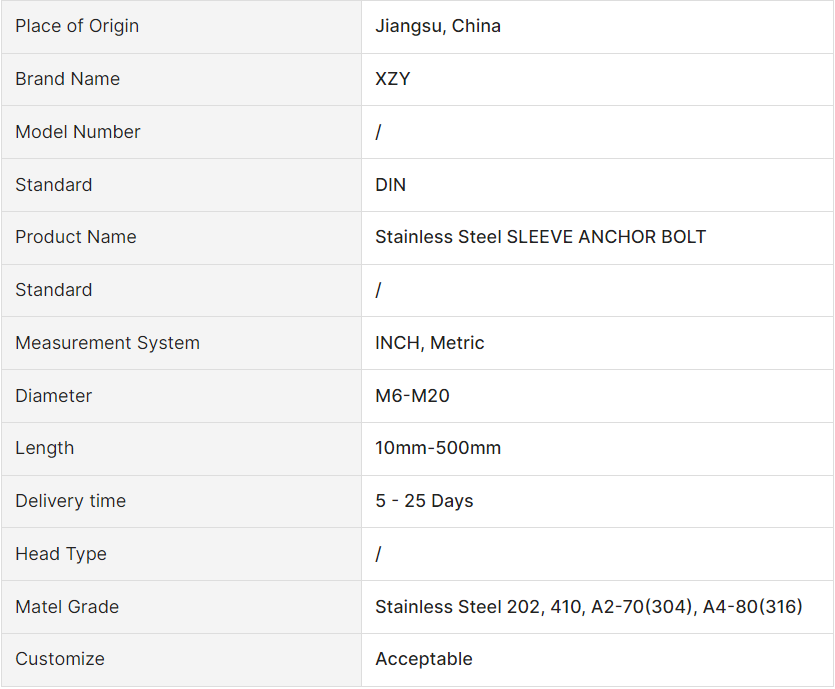Screen dimensions: 835x689
Task: Click the 'Matel Grade' label
Action: [67, 607]
